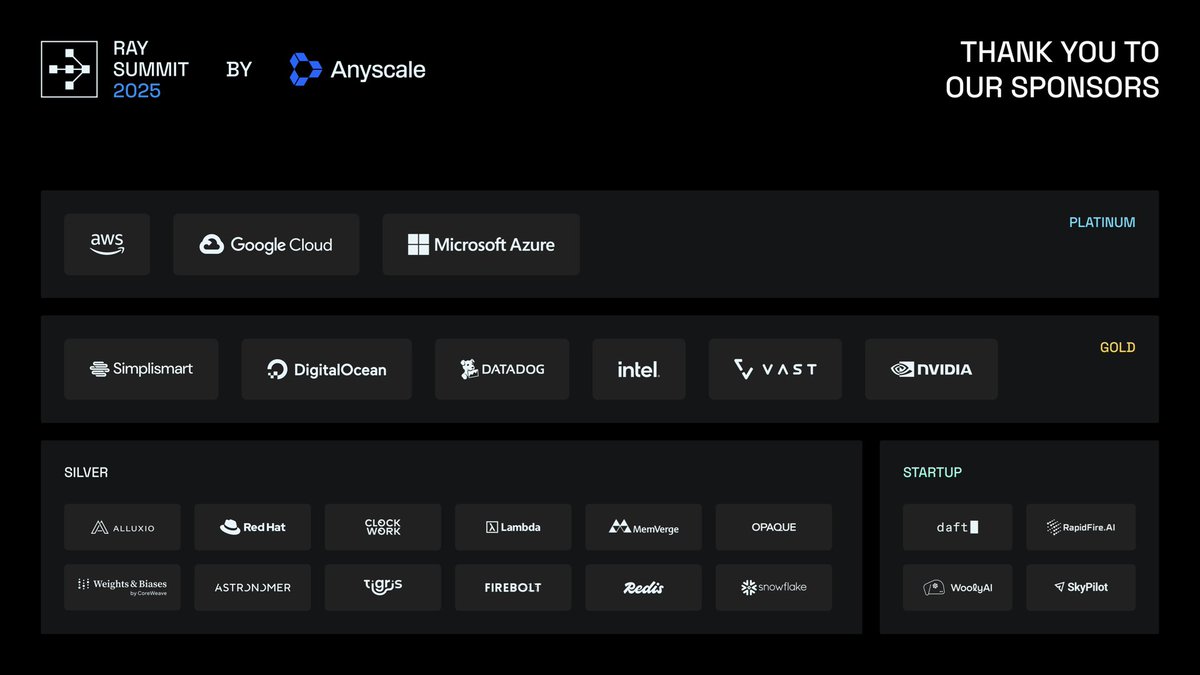Click the Tigris logo tile
This screenshot has height=675, width=1200.
[x=383, y=587]
